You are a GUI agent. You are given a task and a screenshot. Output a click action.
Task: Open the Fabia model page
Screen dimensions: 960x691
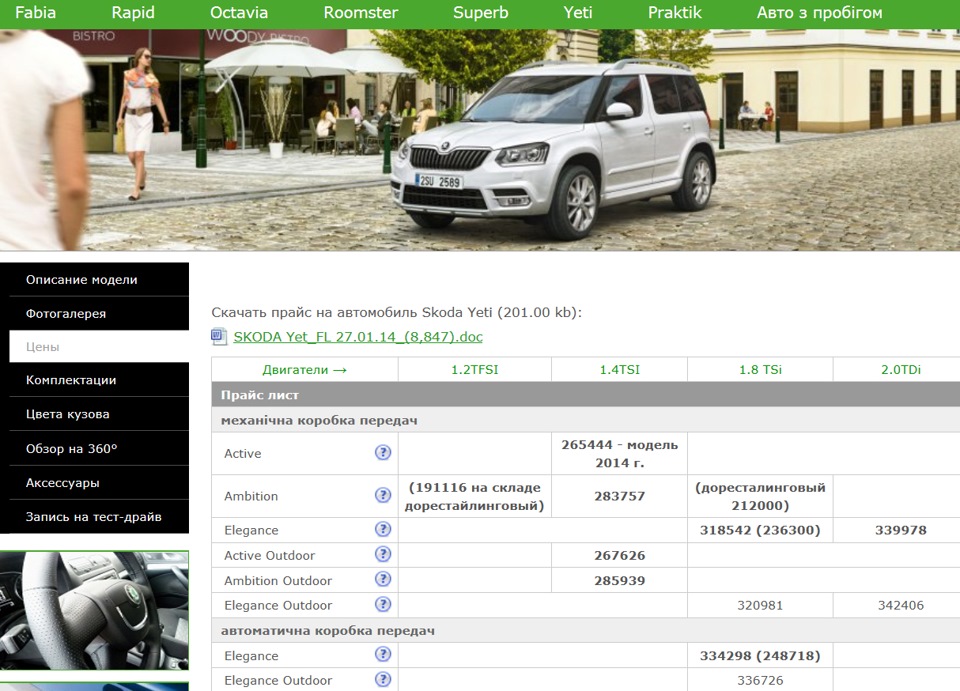point(36,13)
